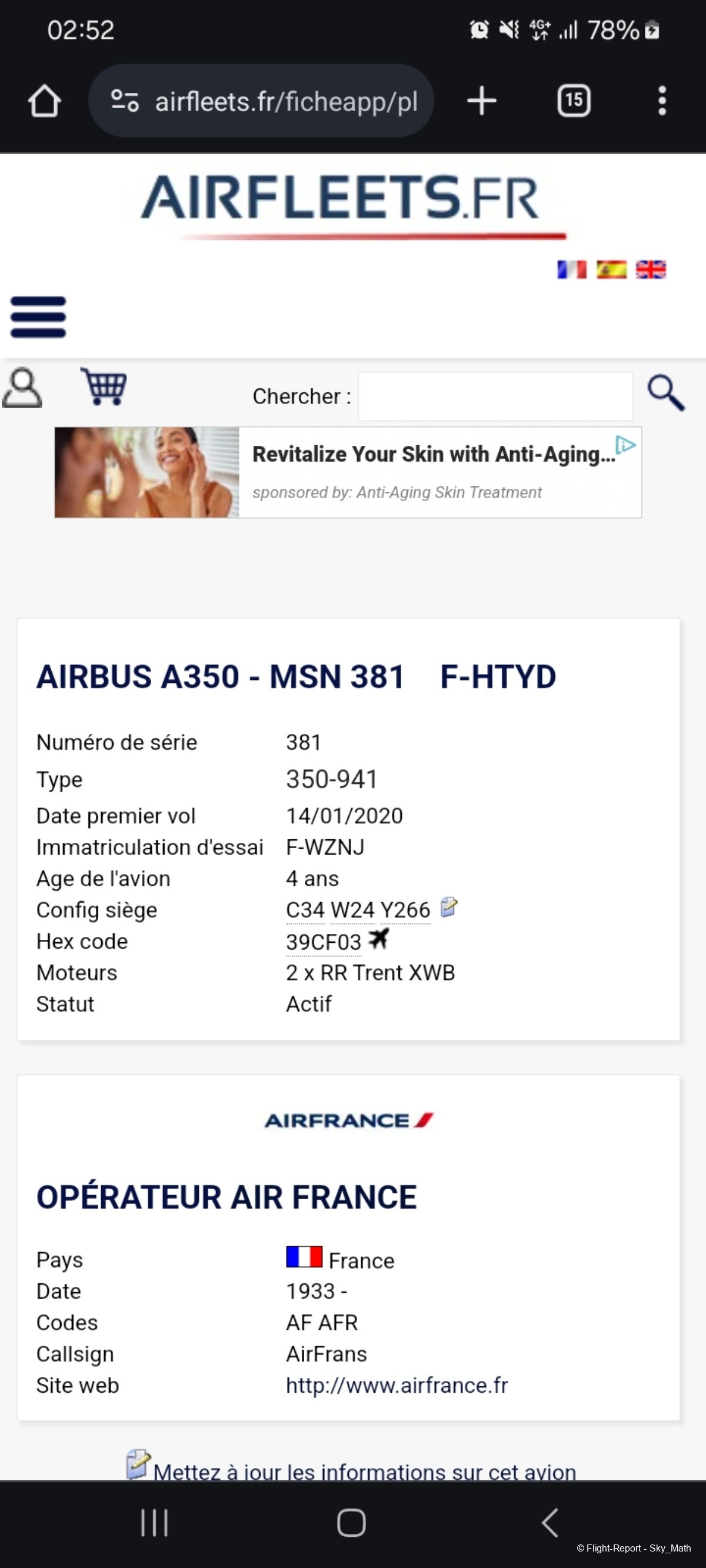Viewport: 706px width, 1568px height.
Task: Switch language using the French flag
Action: click(x=571, y=269)
